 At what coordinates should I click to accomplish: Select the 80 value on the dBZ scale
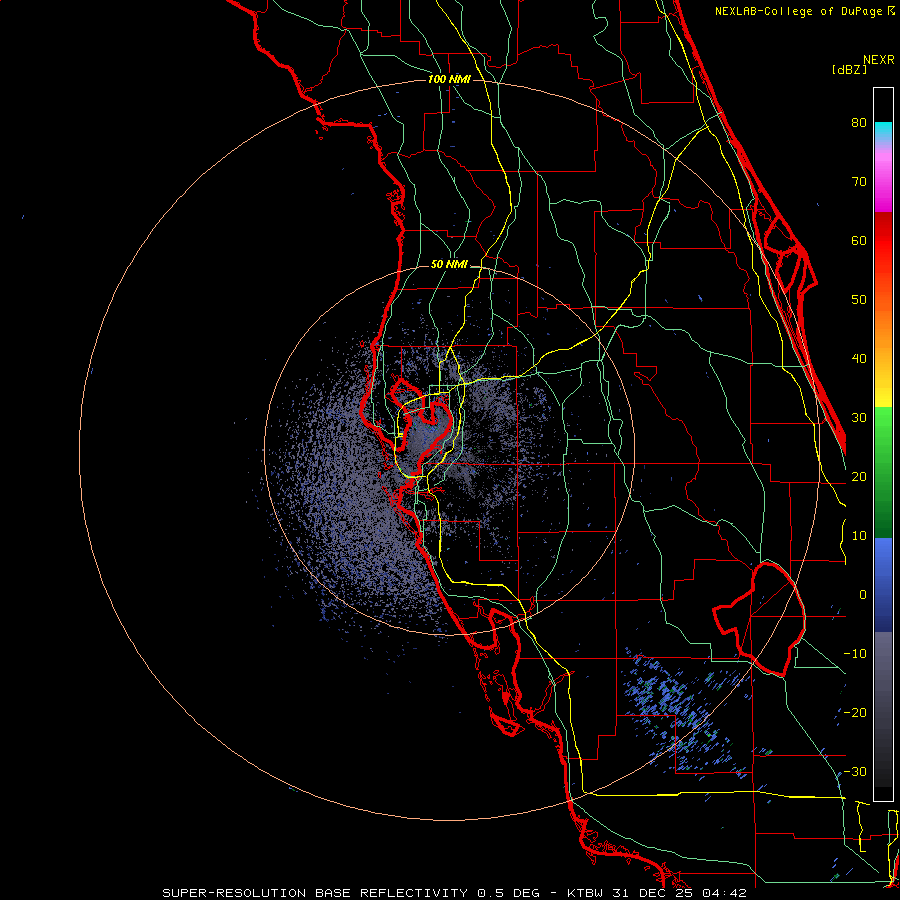pyautogui.click(x=859, y=123)
